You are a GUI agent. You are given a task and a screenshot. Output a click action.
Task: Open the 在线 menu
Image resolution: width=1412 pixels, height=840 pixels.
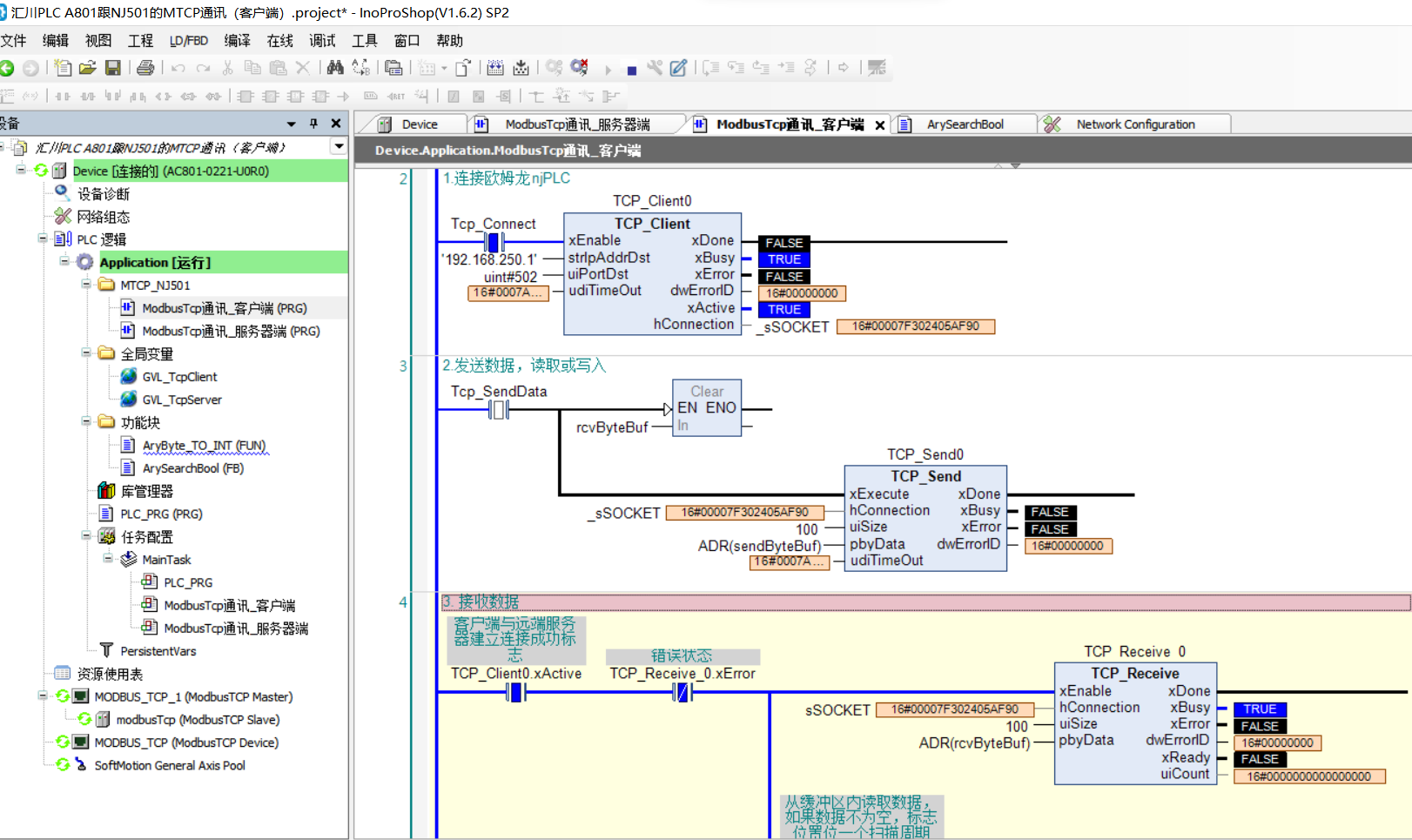[x=279, y=41]
